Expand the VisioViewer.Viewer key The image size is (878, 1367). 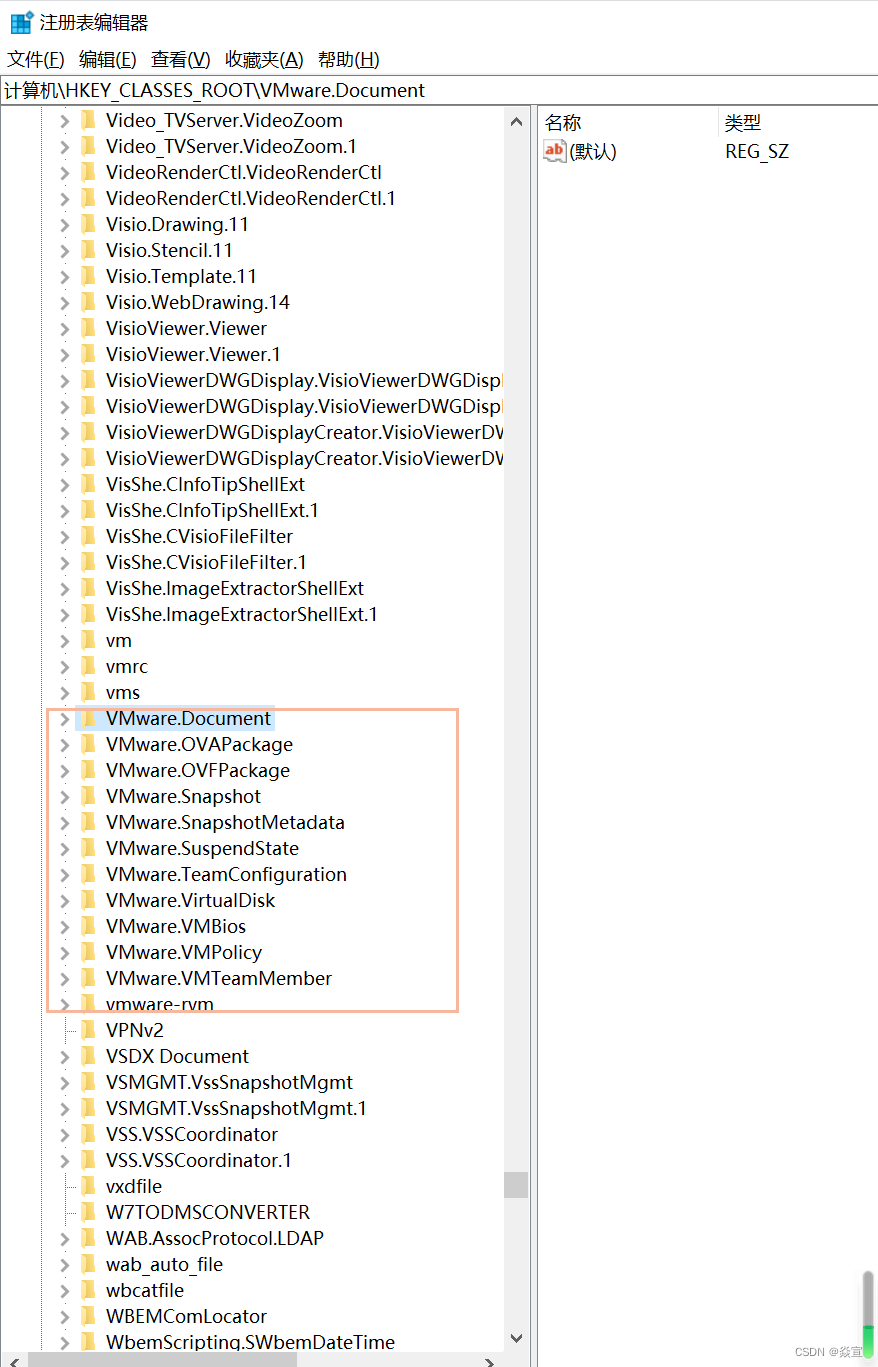[x=64, y=329]
